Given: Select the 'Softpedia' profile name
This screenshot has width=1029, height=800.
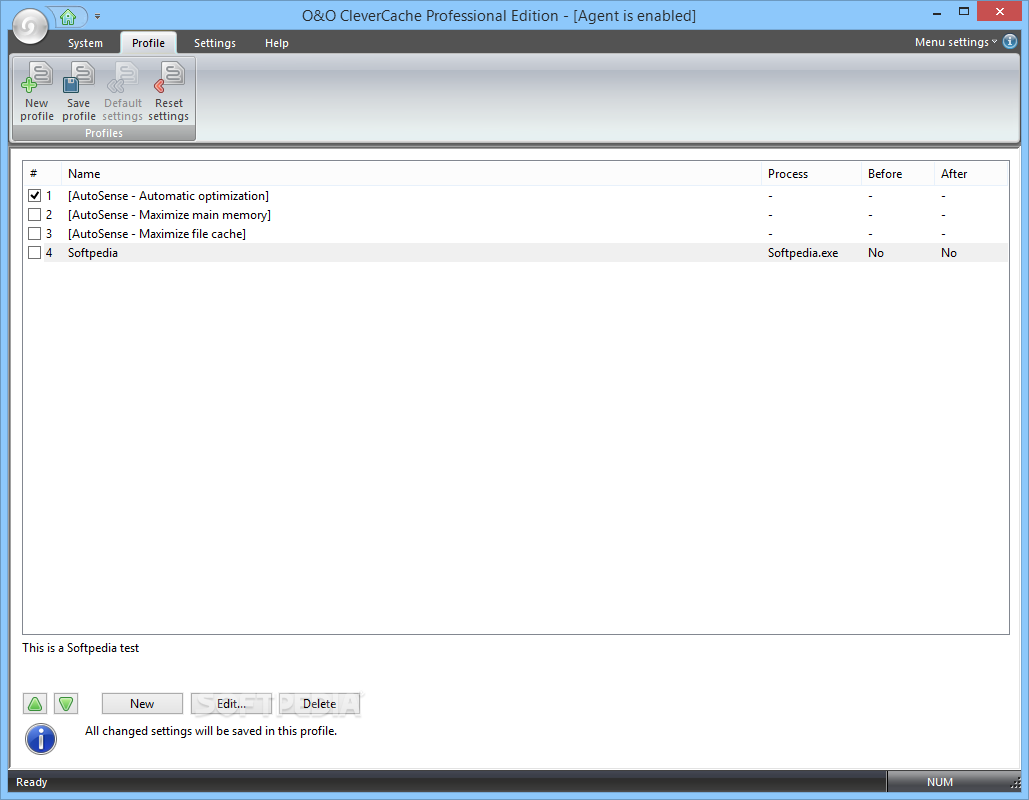Looking at the screenshot, I should point(93,253).
